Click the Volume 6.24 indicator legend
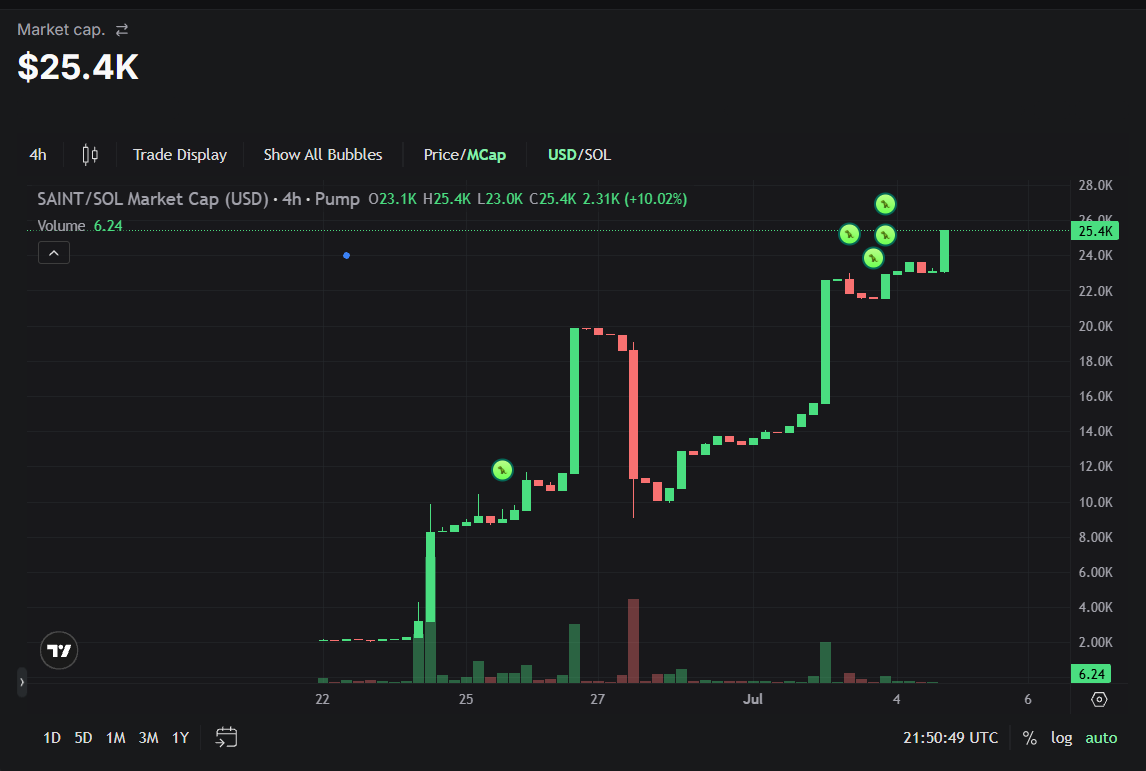Viewport: 1146px width, 771px height. click(x=80, y=226)
